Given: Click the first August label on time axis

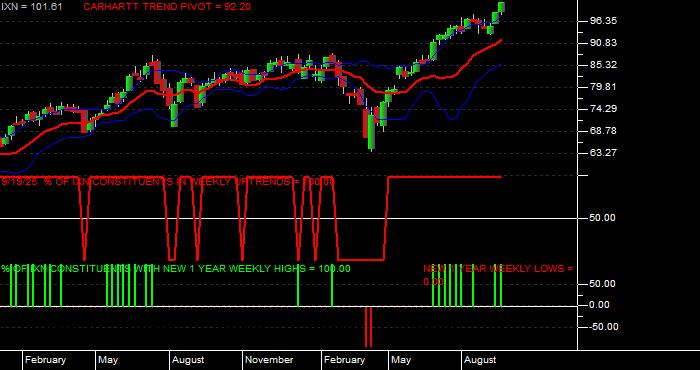Looking at the screenshot, I should coord(188,360).
